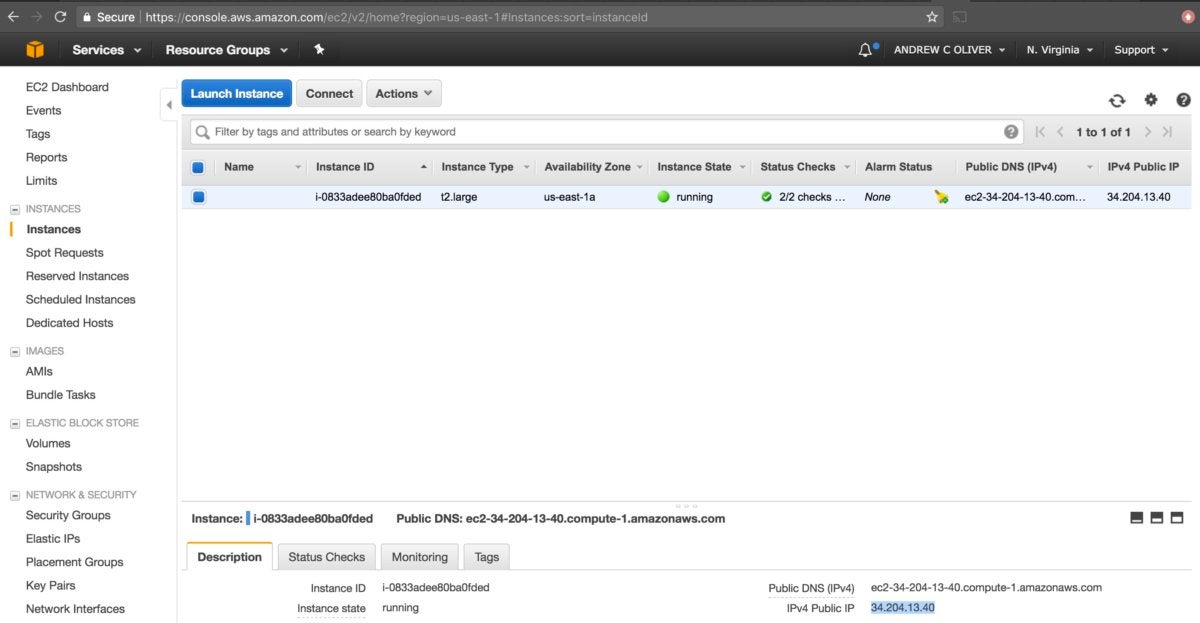Click the us-east-1a availability zone cell
This screenshot has height=623, width=1200.
click(x=569, y=197)
